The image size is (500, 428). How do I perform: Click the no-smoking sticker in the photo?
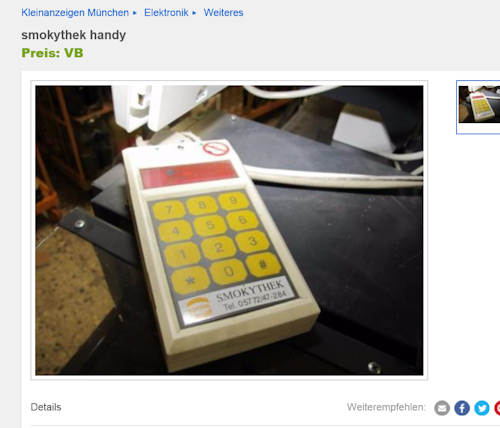(x=216, y=149)
